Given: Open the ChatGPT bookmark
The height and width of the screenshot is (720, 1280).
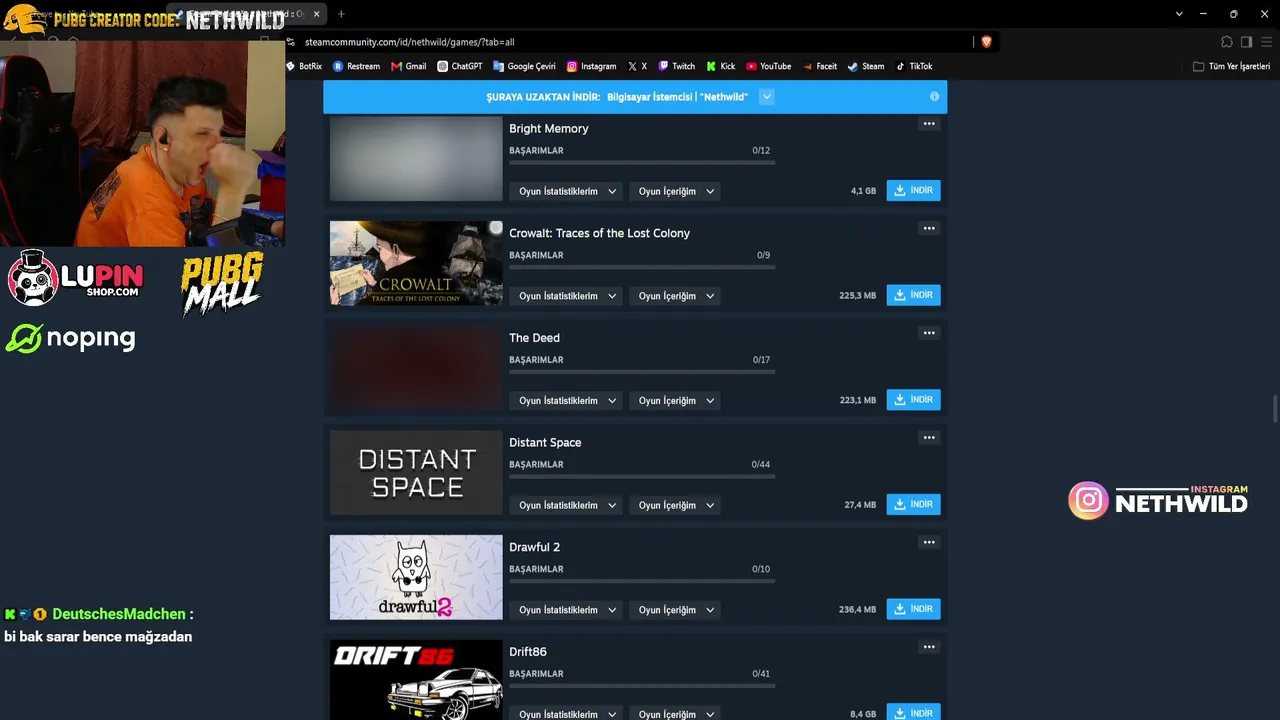Looking at the screenshot, I should pyautogui.click(x=460, y=66).
